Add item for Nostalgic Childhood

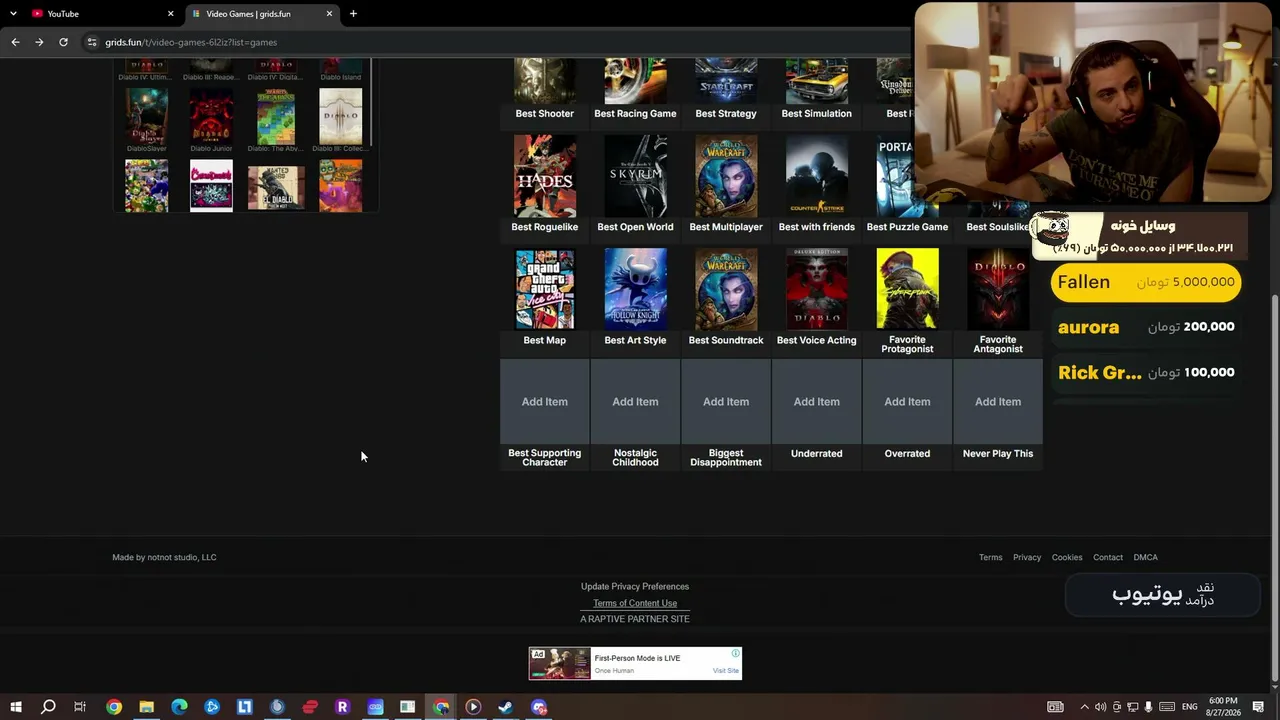(635, 402)
